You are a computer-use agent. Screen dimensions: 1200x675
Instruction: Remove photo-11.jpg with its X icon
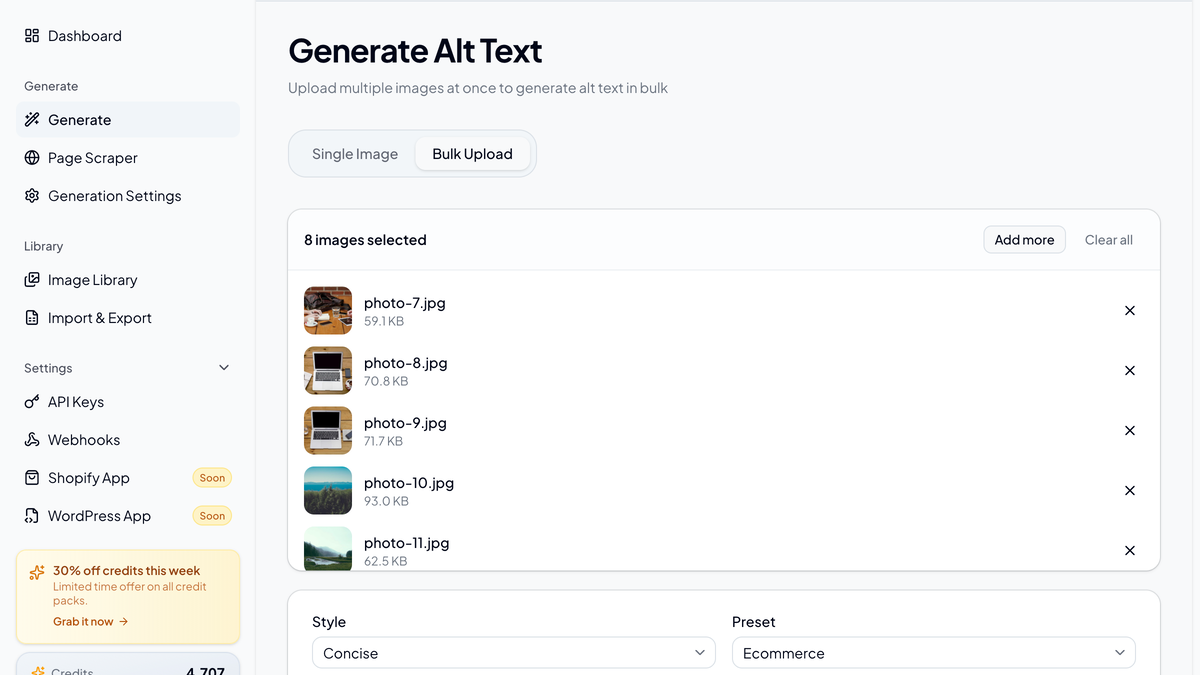[1130, 551]
